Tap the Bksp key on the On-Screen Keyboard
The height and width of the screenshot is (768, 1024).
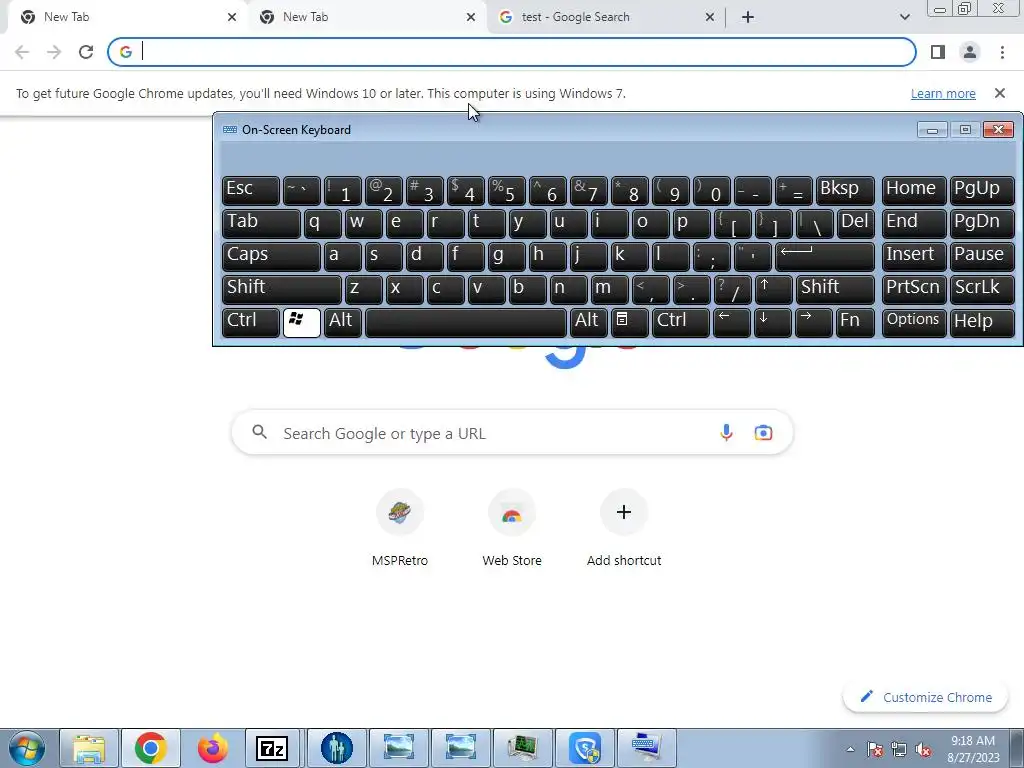(845, 191)
